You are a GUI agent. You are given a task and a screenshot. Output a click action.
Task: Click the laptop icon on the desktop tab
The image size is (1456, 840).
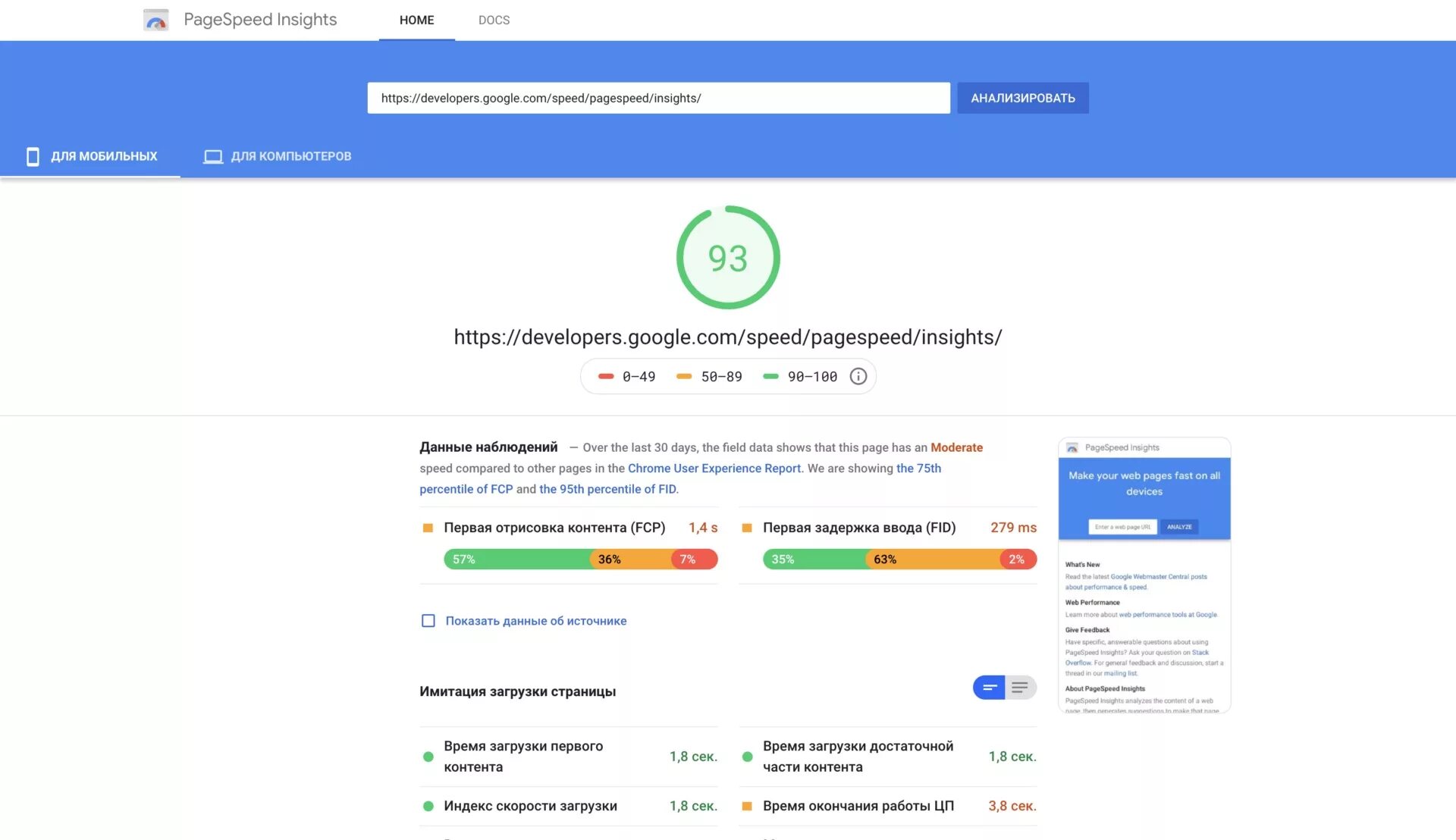pos(213,156)
